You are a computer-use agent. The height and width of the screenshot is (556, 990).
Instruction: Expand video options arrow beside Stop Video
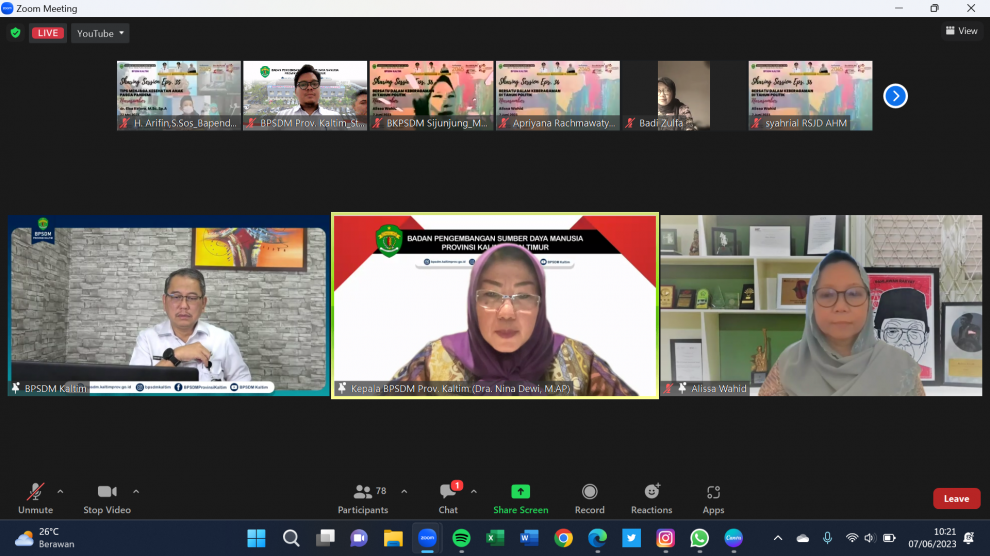coord(136,491)
